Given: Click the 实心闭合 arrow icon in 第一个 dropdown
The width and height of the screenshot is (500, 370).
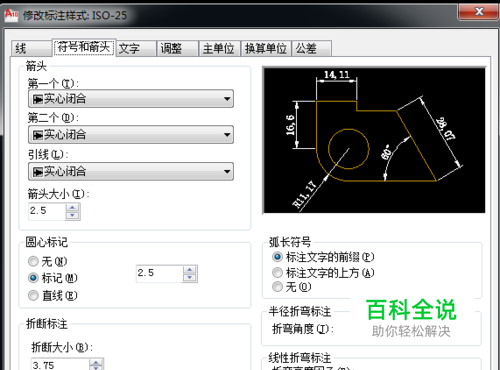Looking at the screenshot, I should pos(38,99).
